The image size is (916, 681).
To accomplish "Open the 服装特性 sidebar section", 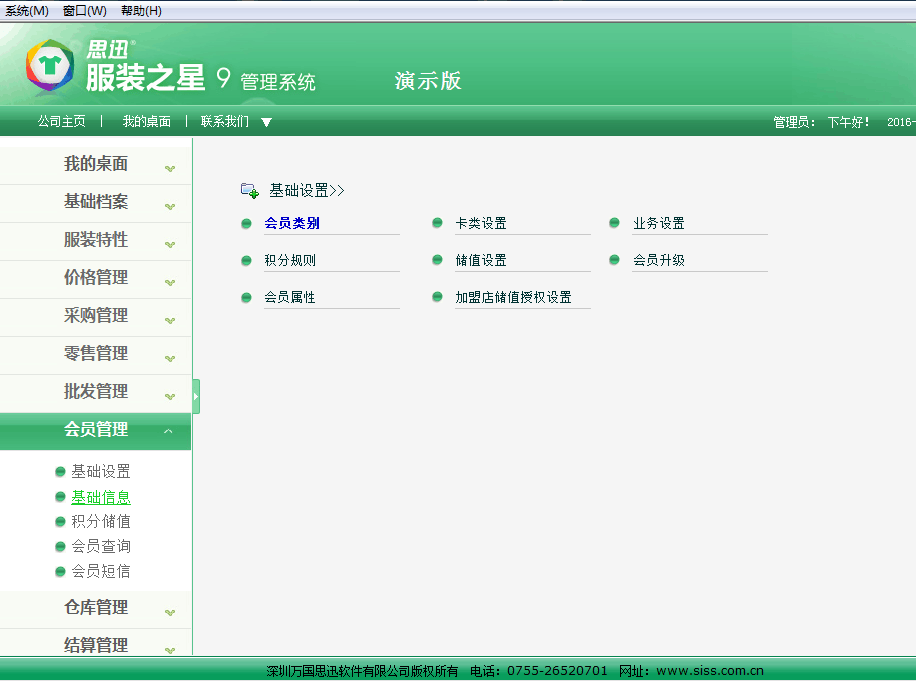I will coord(96,240).
